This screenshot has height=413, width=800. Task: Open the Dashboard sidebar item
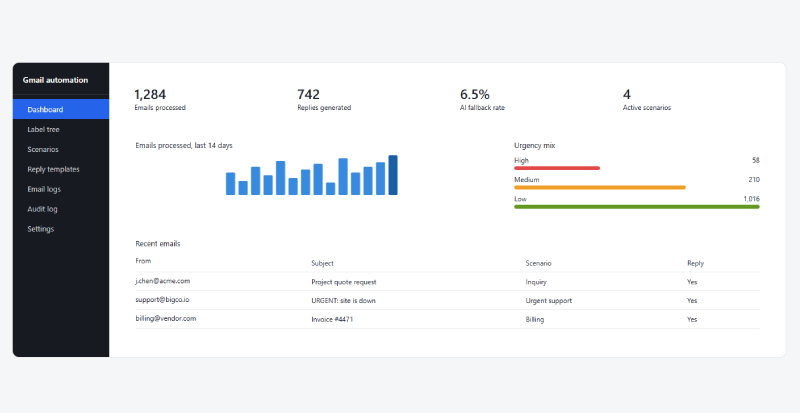(x=61, y=109)
